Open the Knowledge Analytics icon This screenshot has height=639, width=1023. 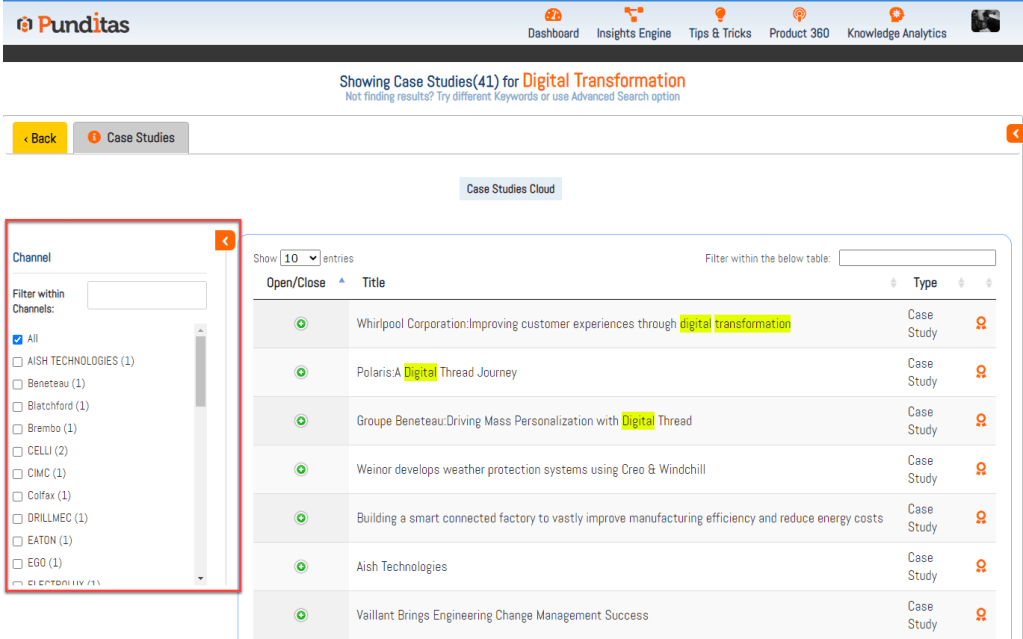point(896,15)
